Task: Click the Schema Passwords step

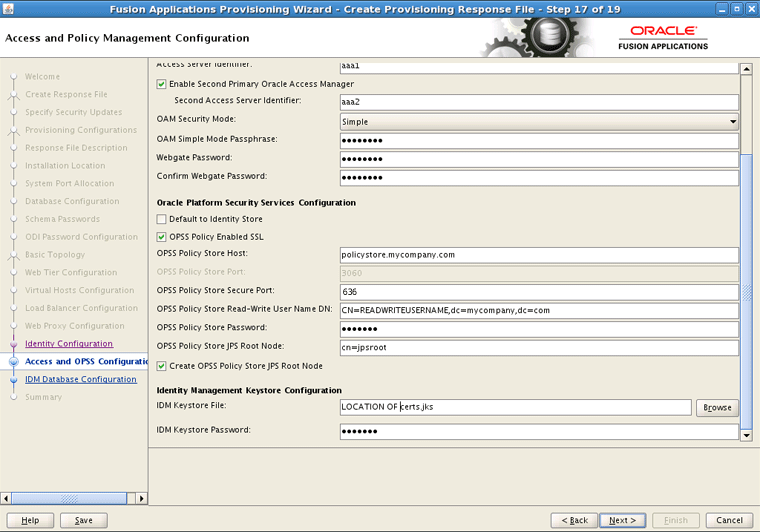Action: pos(62,219)
